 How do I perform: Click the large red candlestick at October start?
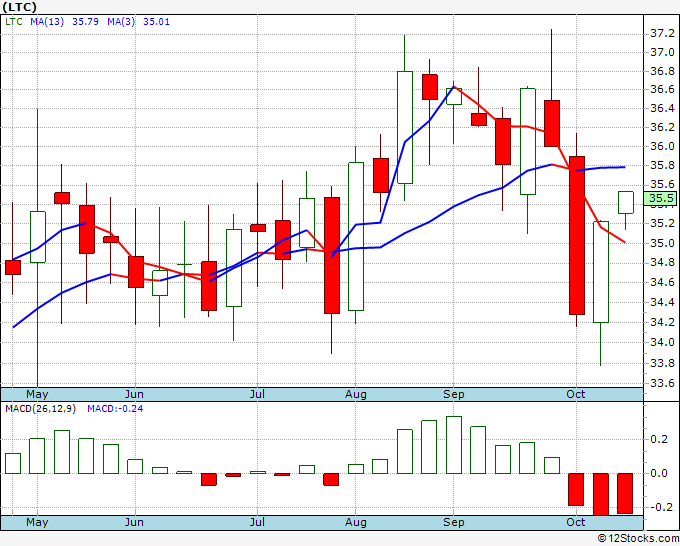pos(577,235)
